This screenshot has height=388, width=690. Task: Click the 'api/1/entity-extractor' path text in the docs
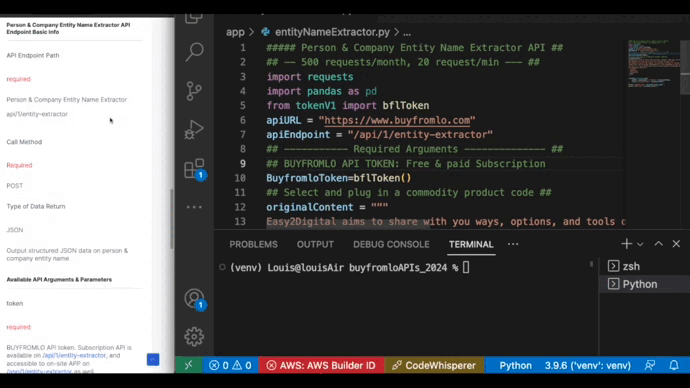(37, 114)
